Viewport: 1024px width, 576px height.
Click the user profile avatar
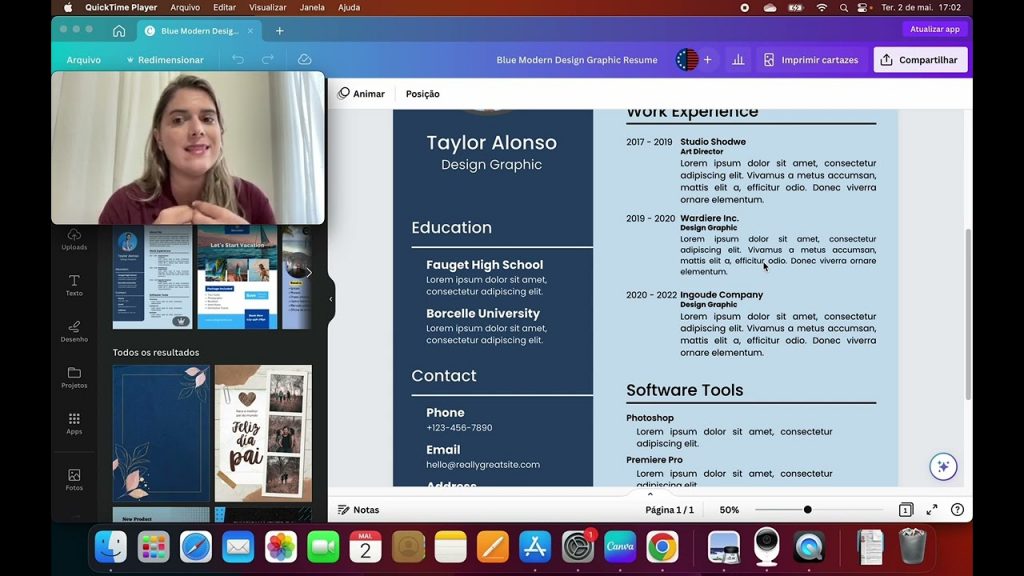pyautogui.click(x=687, y=59)
